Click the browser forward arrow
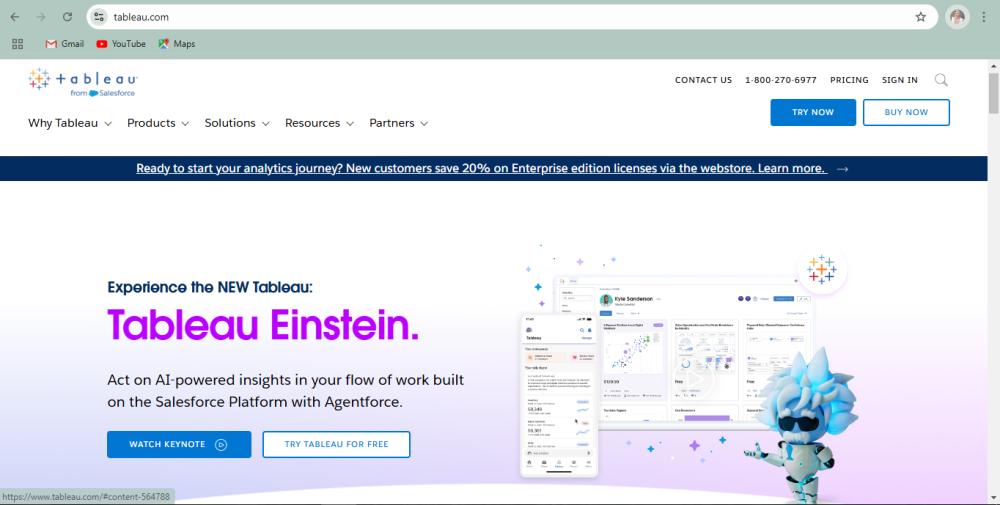The height and width of the screenshot is (505, 1000). tap(41, 17)
